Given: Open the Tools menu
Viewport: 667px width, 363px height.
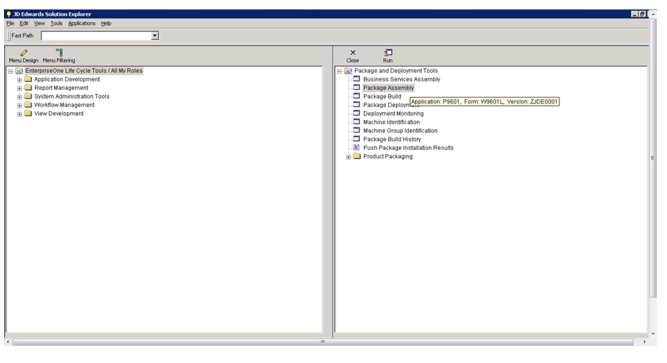Looking at the screenshot, I should tap(57, 23).
